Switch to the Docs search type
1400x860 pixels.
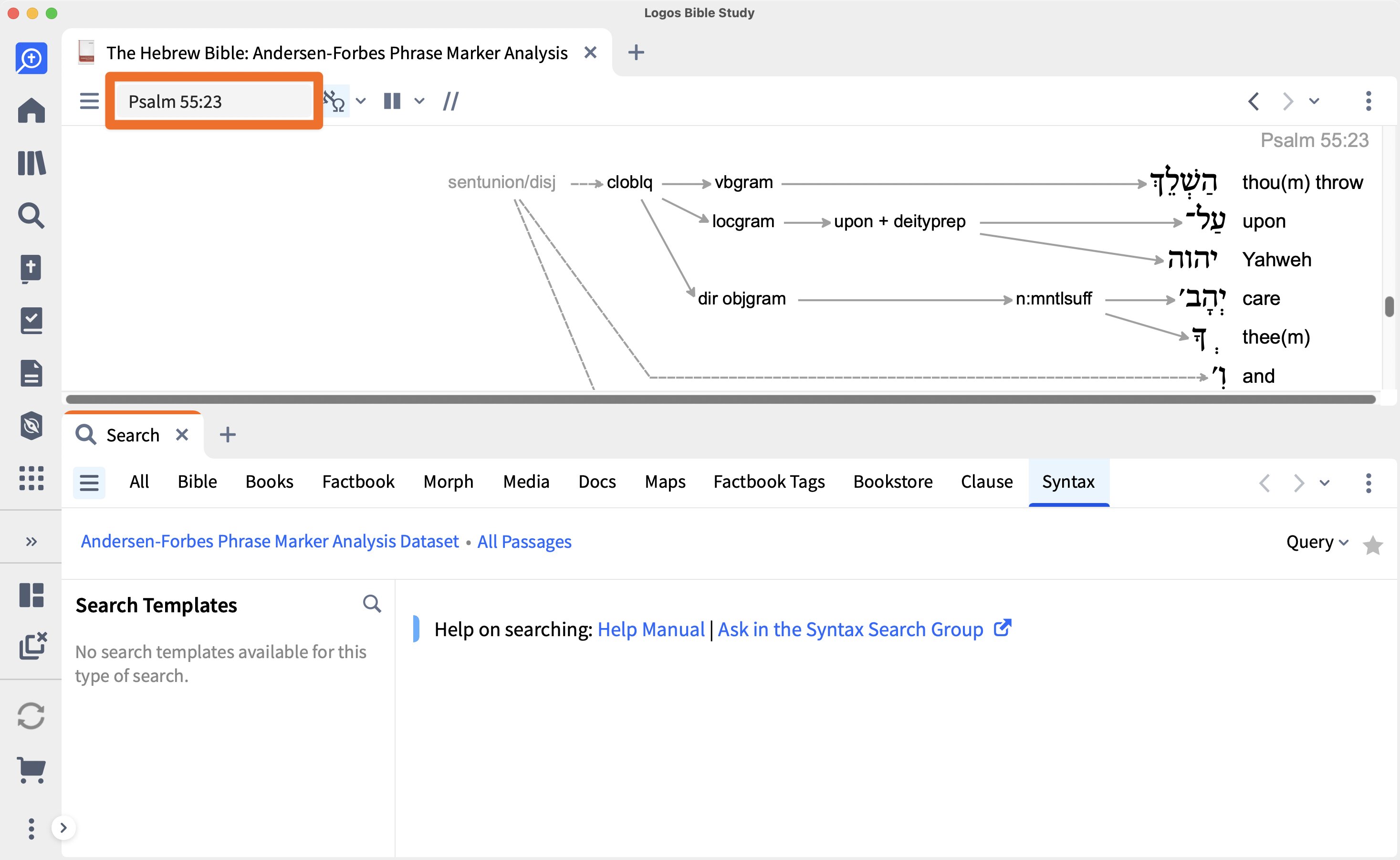597,482
